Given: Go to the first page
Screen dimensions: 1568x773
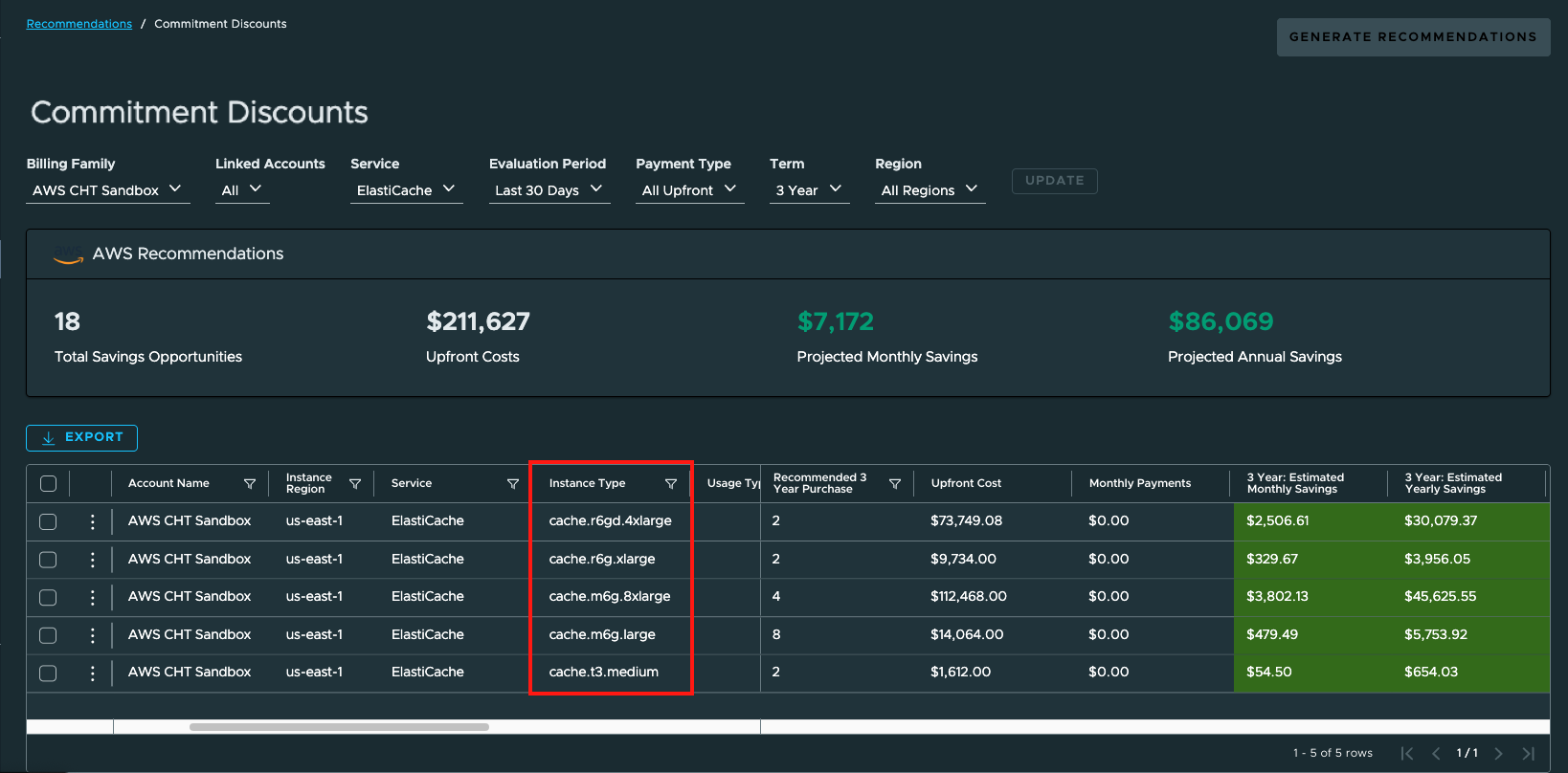Looking at the screenshot, I should click(1406, 754).
